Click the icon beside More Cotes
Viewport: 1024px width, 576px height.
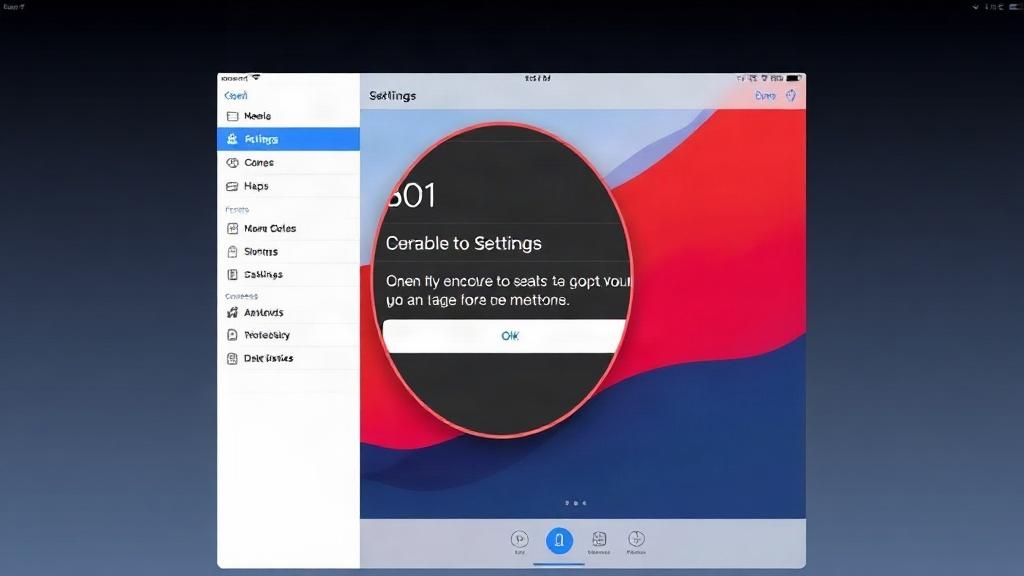coord(232,229)
